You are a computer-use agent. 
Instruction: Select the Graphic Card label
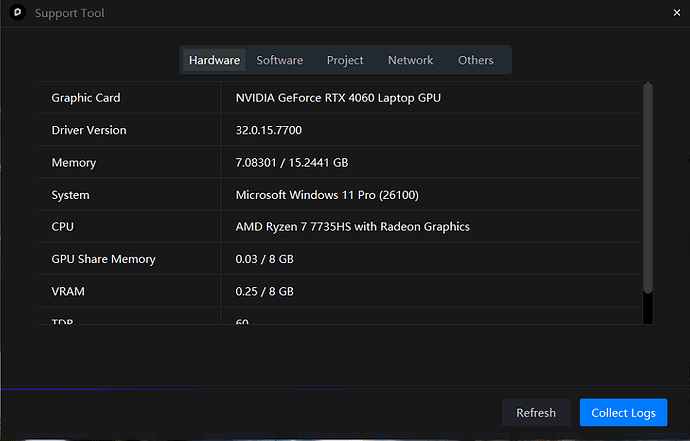click(x=86, y=98)
